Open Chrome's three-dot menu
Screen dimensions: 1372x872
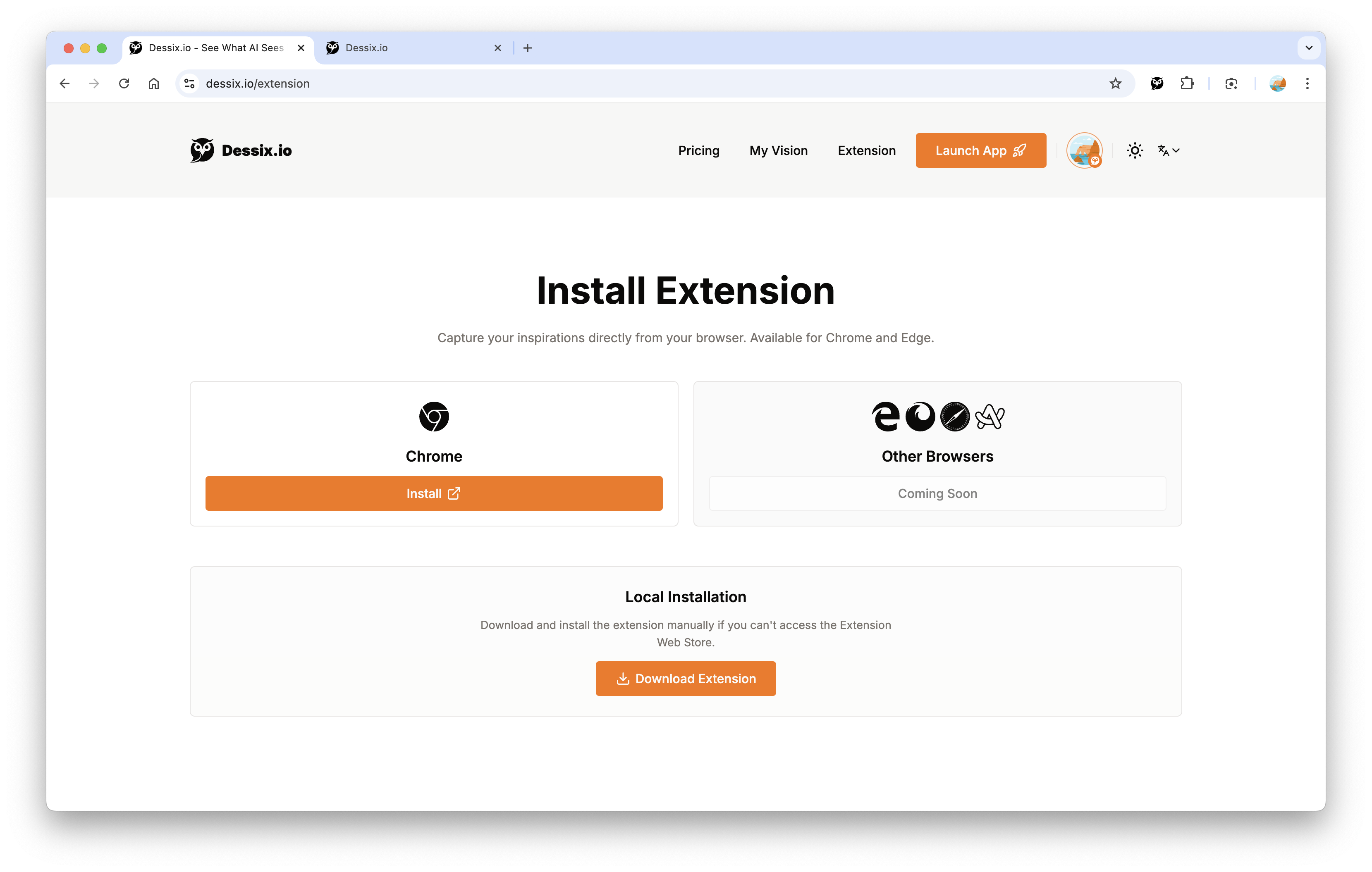pos(1307,83)
